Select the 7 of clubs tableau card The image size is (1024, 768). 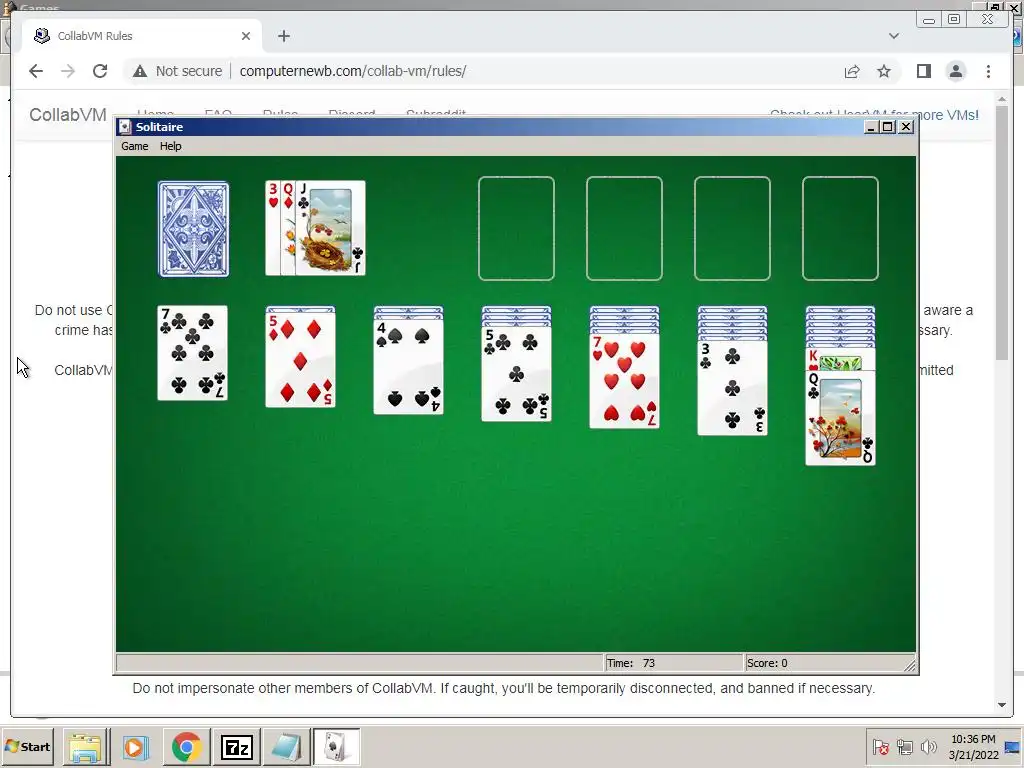[x=193, y=353]
